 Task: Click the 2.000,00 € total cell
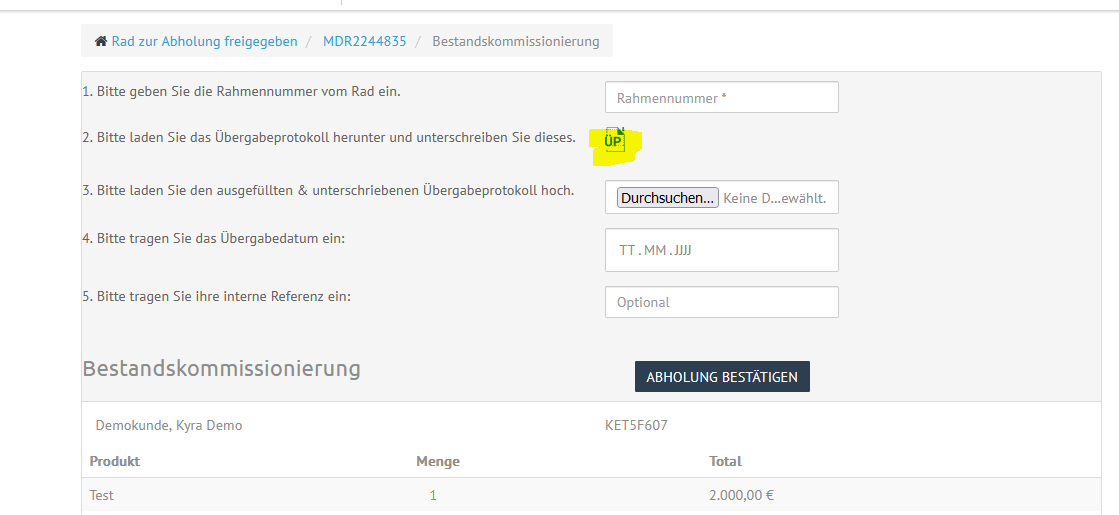click(741, 495)
